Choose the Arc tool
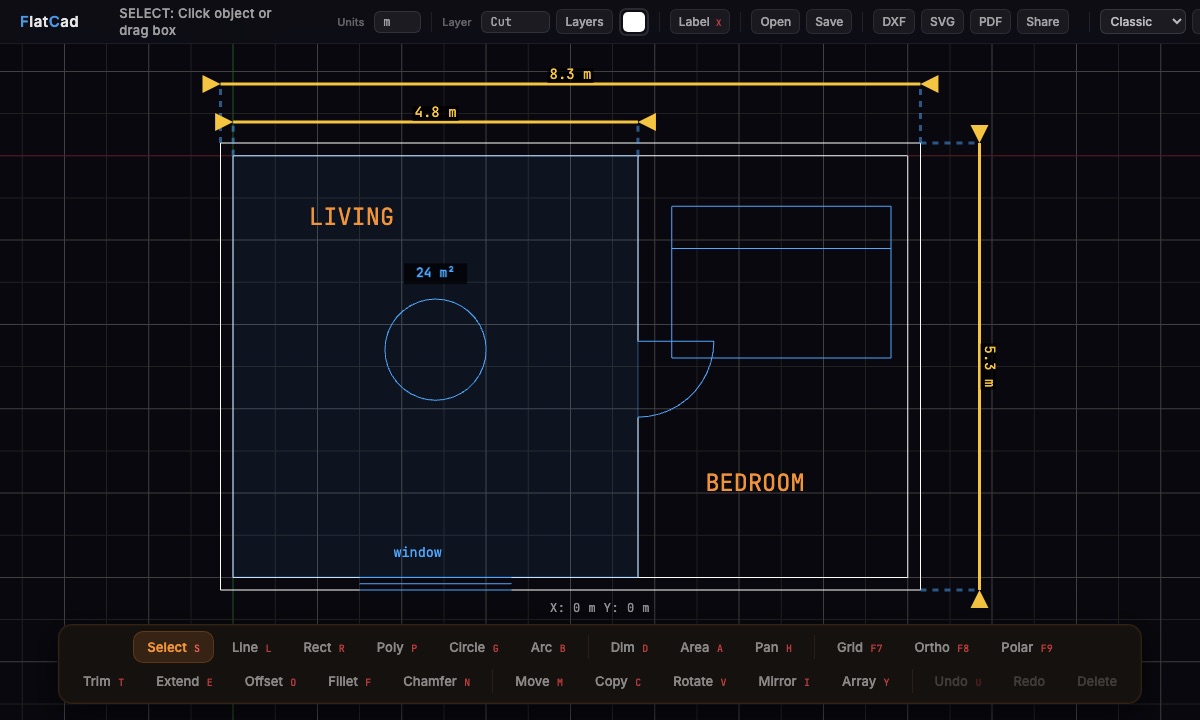The height and width of the screenshot is (720, 1200). (x=548, y=647)
